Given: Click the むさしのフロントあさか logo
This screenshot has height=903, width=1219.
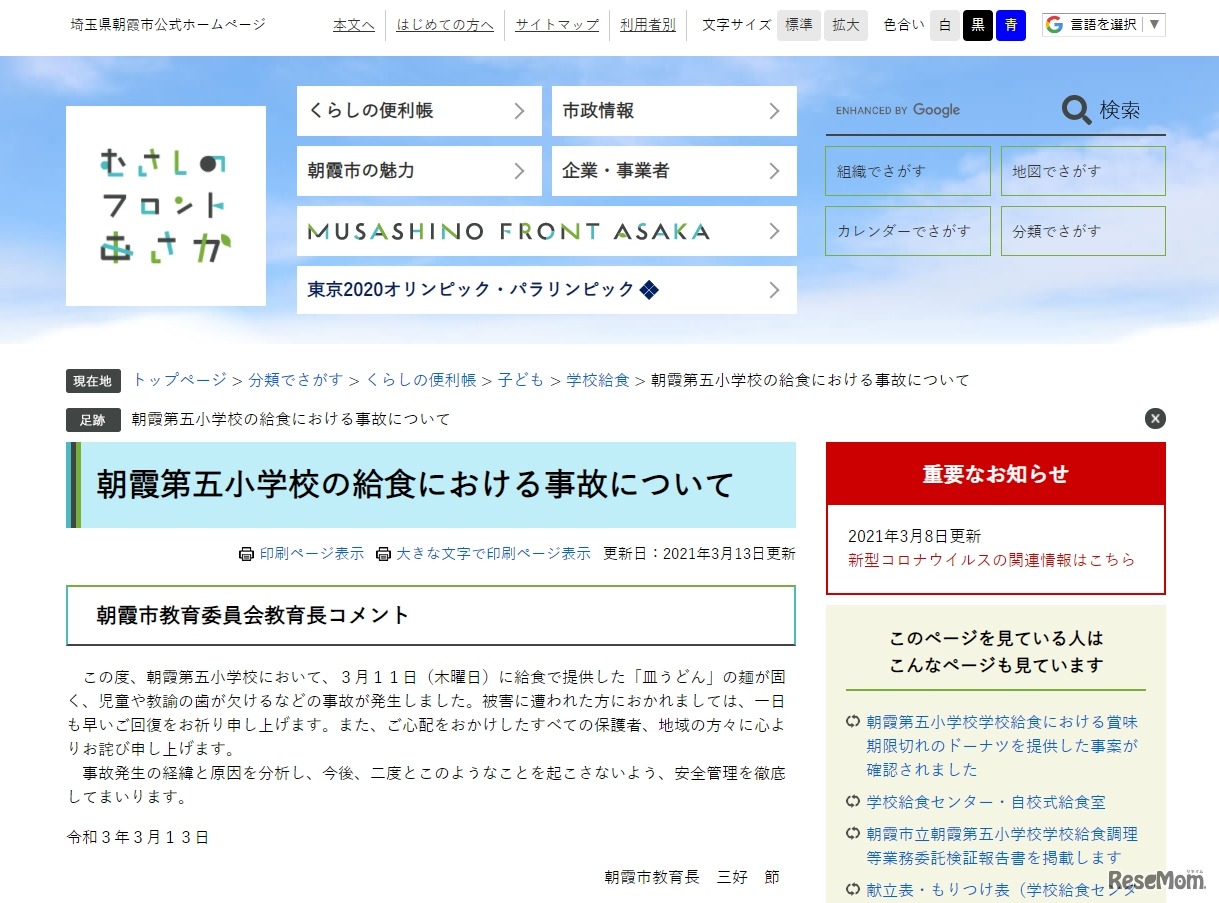Looking at the screenshot, I should [166, 206].
